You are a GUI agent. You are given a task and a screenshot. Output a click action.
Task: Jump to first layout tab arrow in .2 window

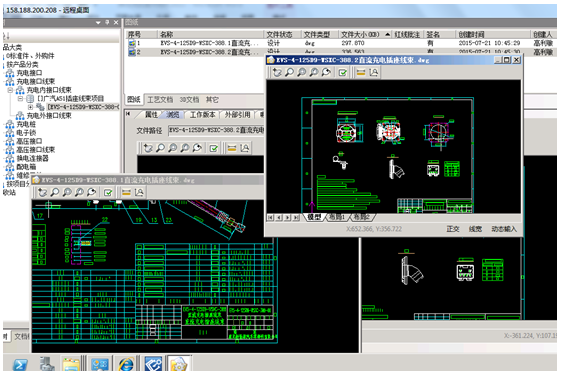coord(270,217)
